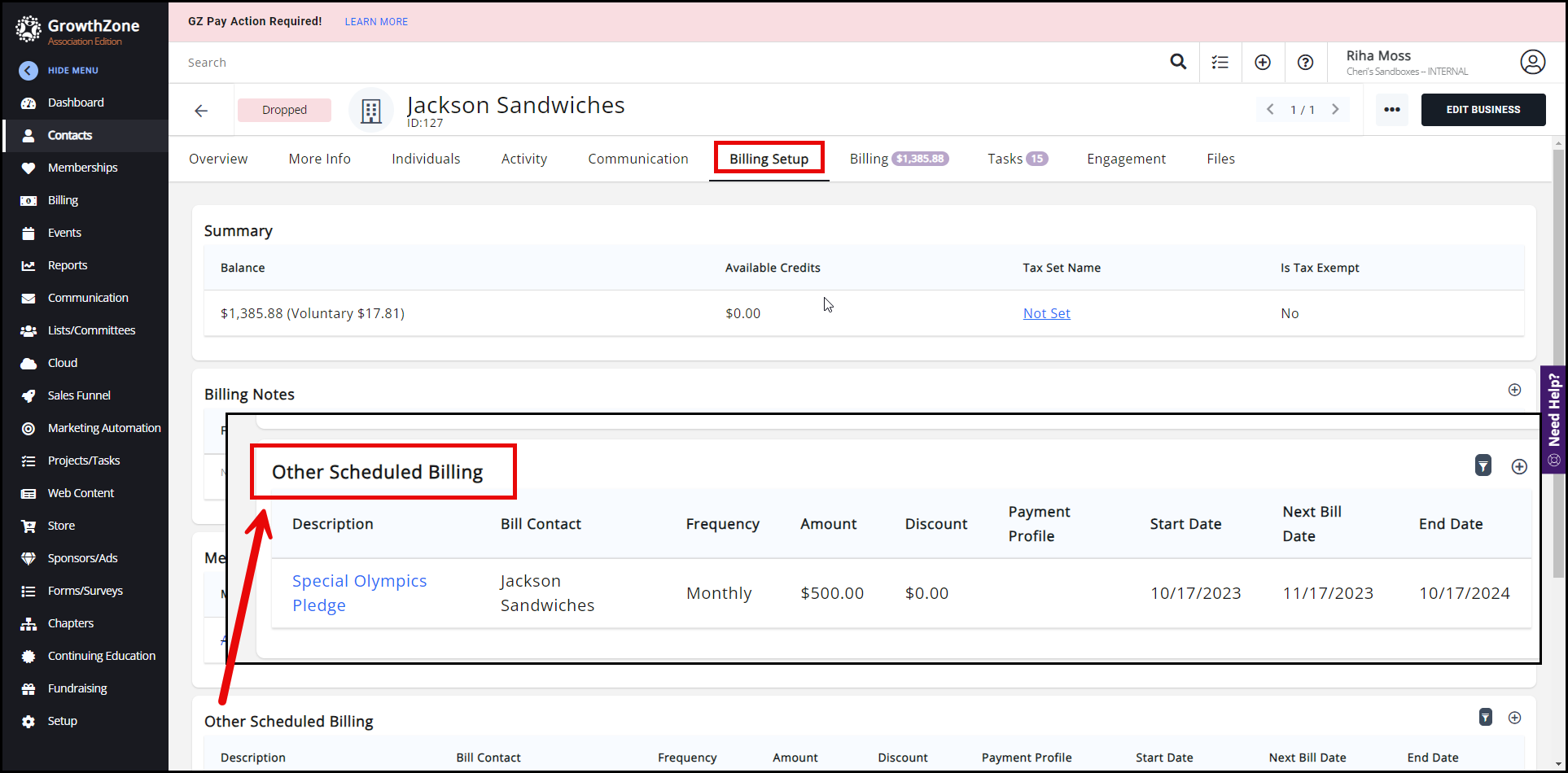
Task: Click into the Search field
Action: click(651, 63)
